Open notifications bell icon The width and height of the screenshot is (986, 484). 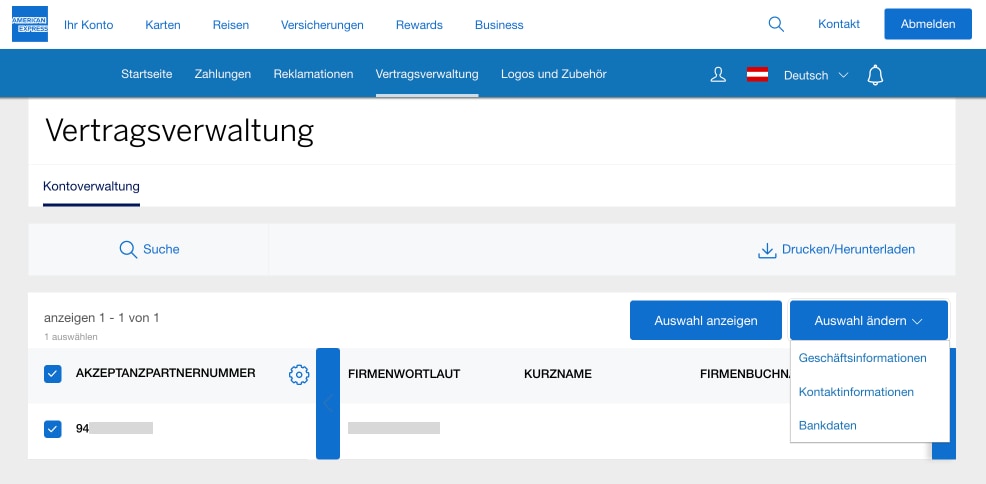pos(876,74)
